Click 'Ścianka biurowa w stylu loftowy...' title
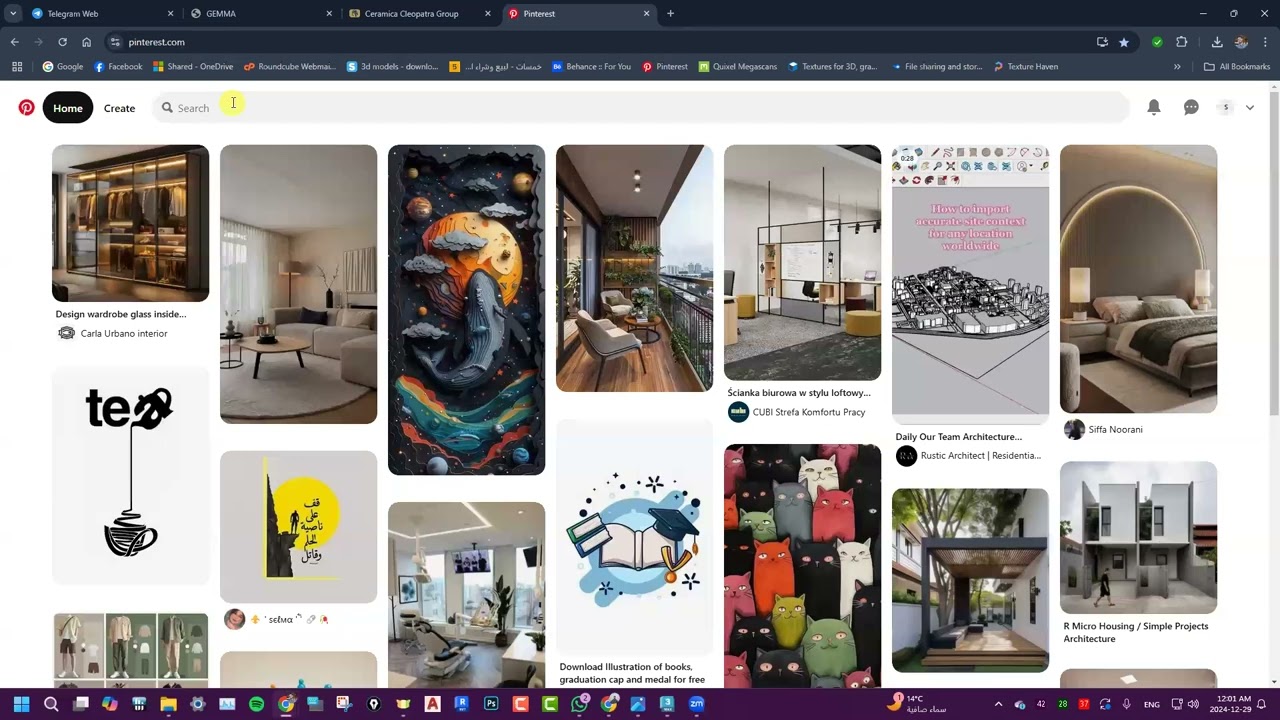Screen dimensions: 1280x720 pyautogui.click(x=799, y=393)
